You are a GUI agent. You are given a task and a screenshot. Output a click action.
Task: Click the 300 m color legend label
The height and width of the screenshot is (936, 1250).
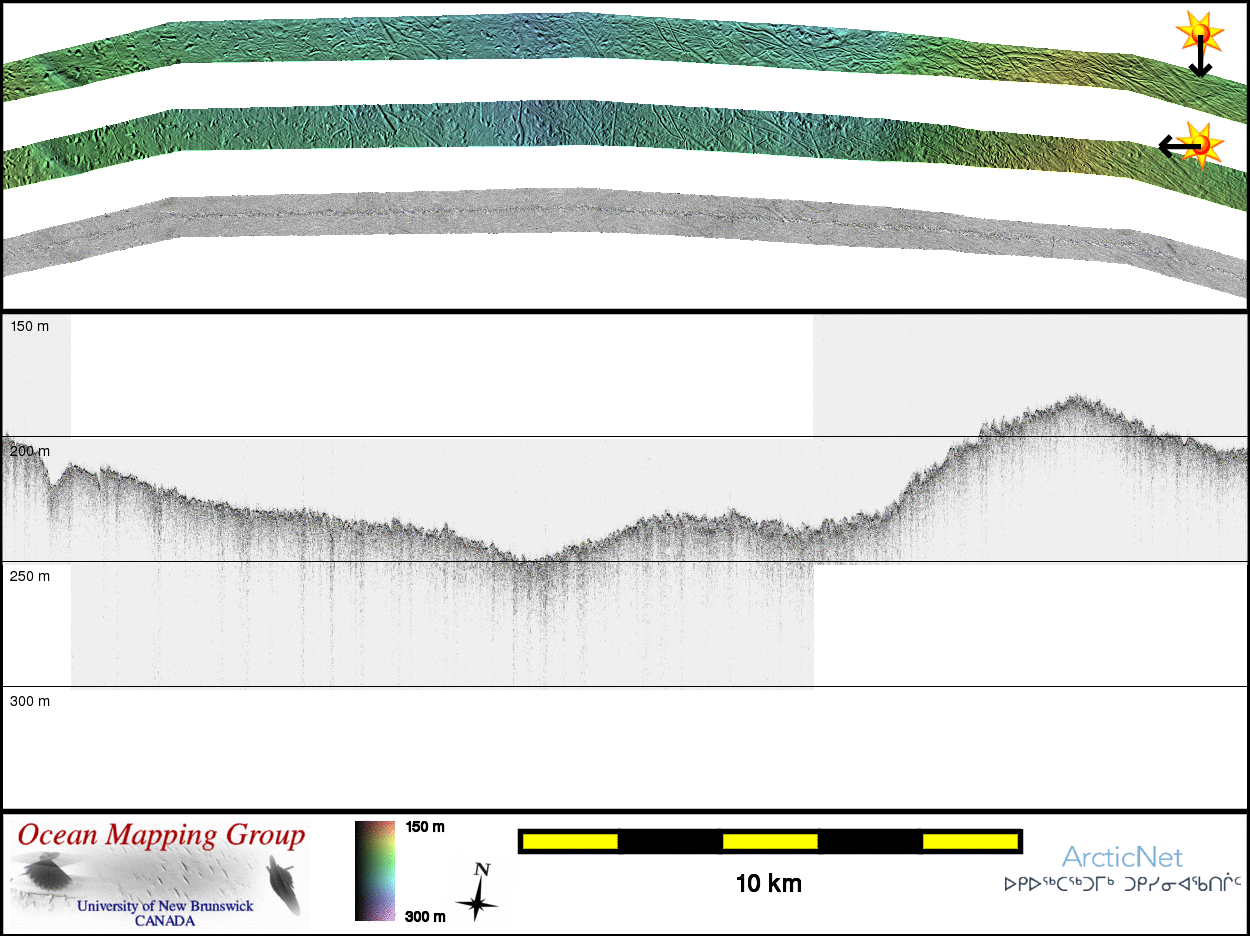425,915
